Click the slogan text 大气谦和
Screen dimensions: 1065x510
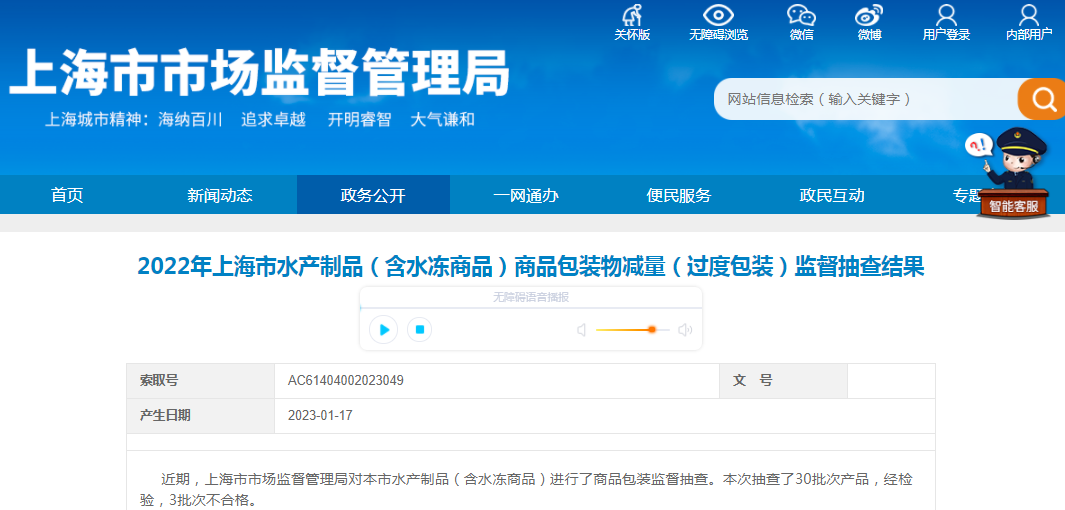442,120
